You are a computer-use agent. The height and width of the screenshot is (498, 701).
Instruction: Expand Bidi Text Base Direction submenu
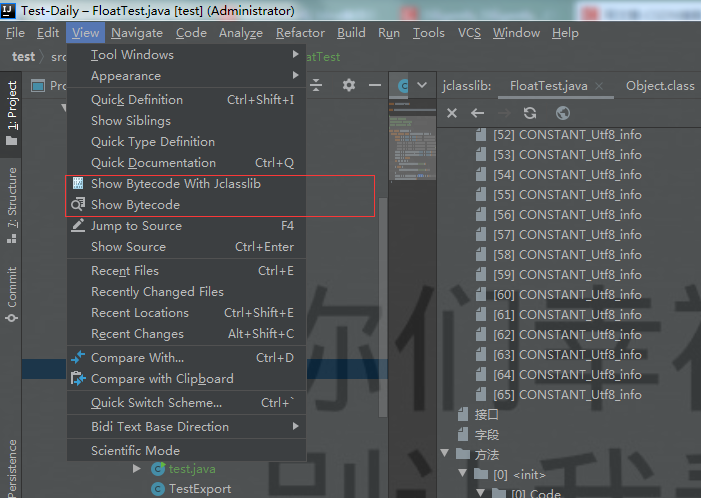(186, 427)
